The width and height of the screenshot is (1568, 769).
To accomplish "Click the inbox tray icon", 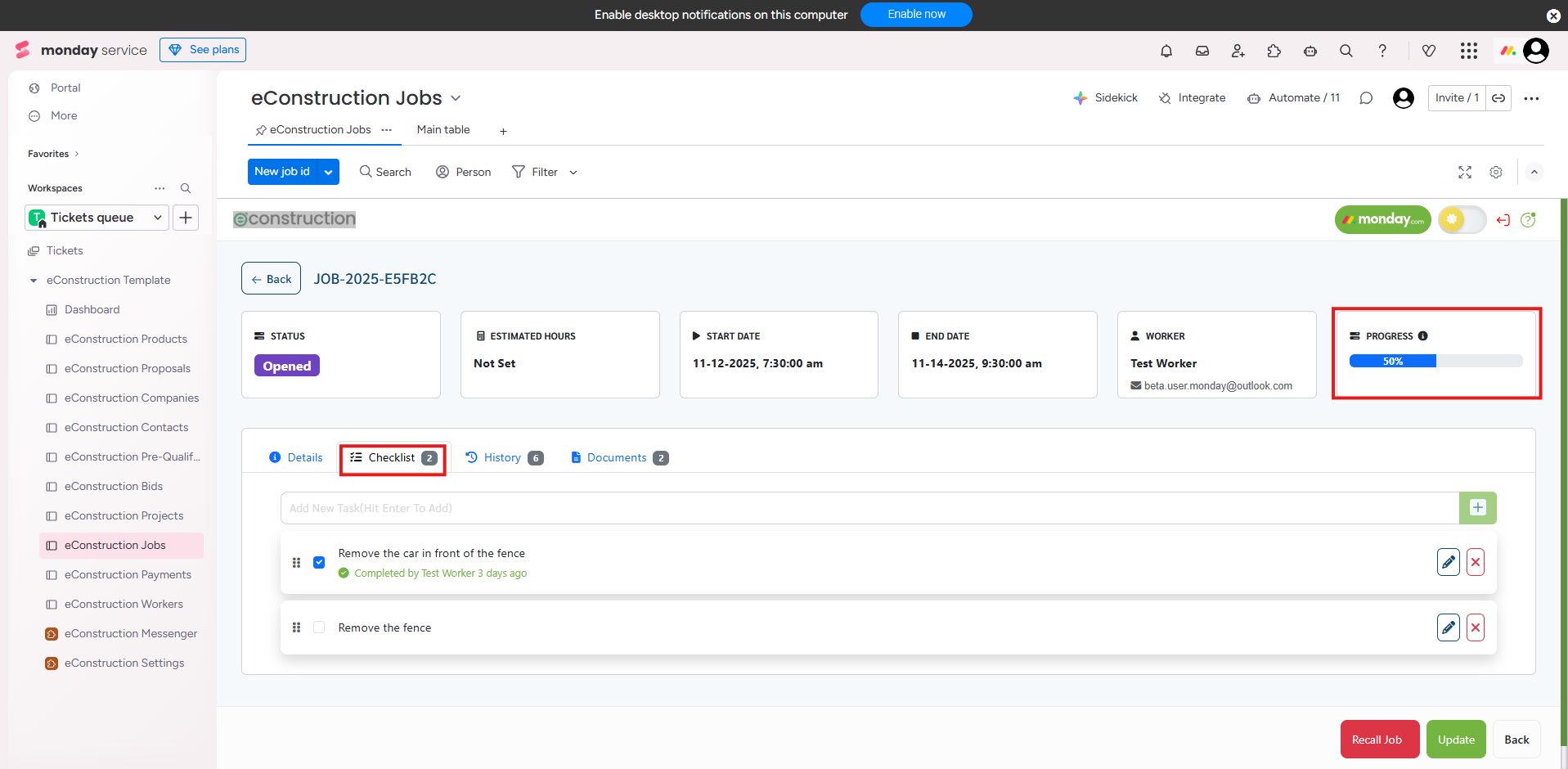I will pyautogui.click(x=1202, y=51).
